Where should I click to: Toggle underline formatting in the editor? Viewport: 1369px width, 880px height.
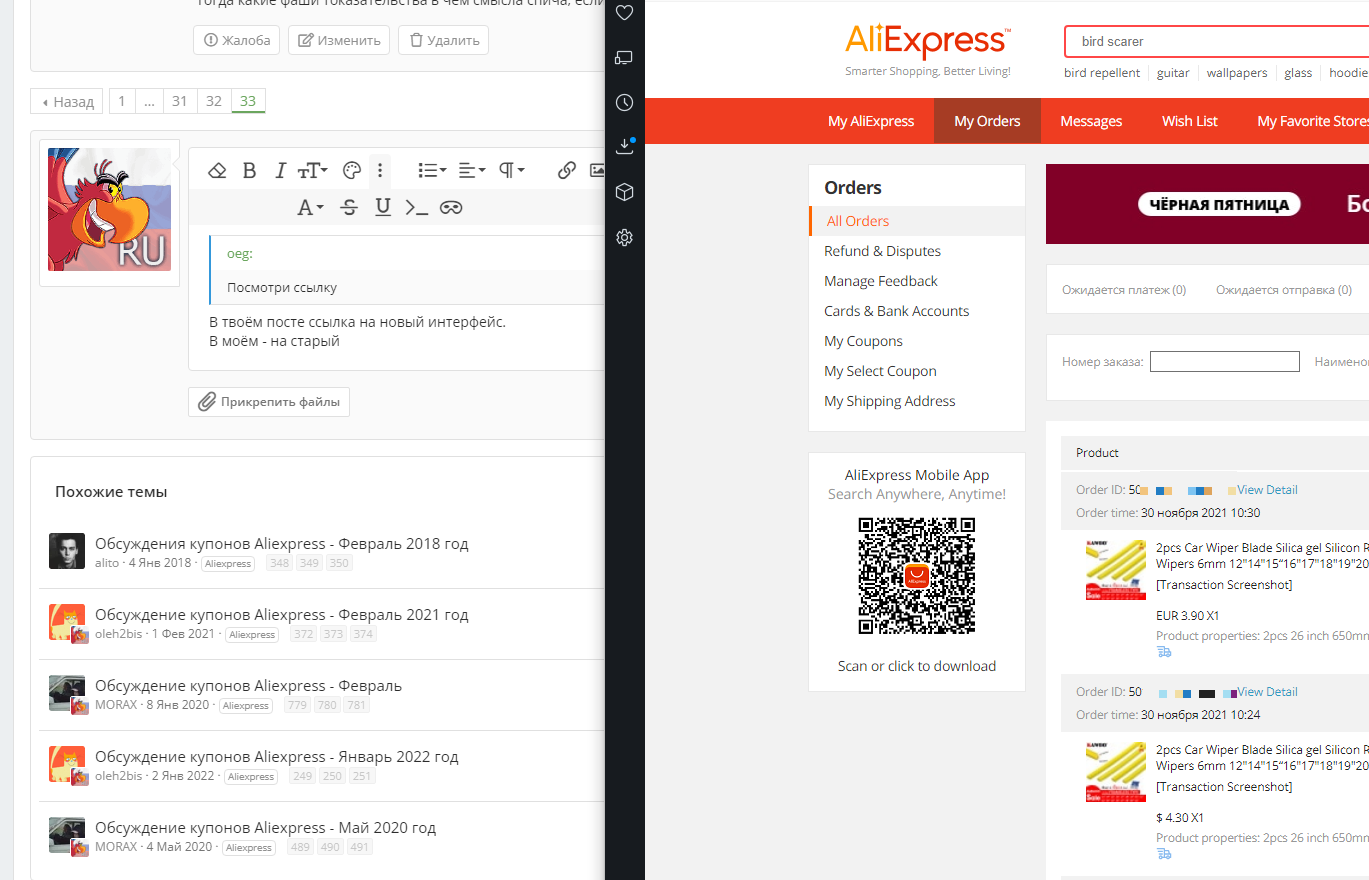tap(382, 207)
